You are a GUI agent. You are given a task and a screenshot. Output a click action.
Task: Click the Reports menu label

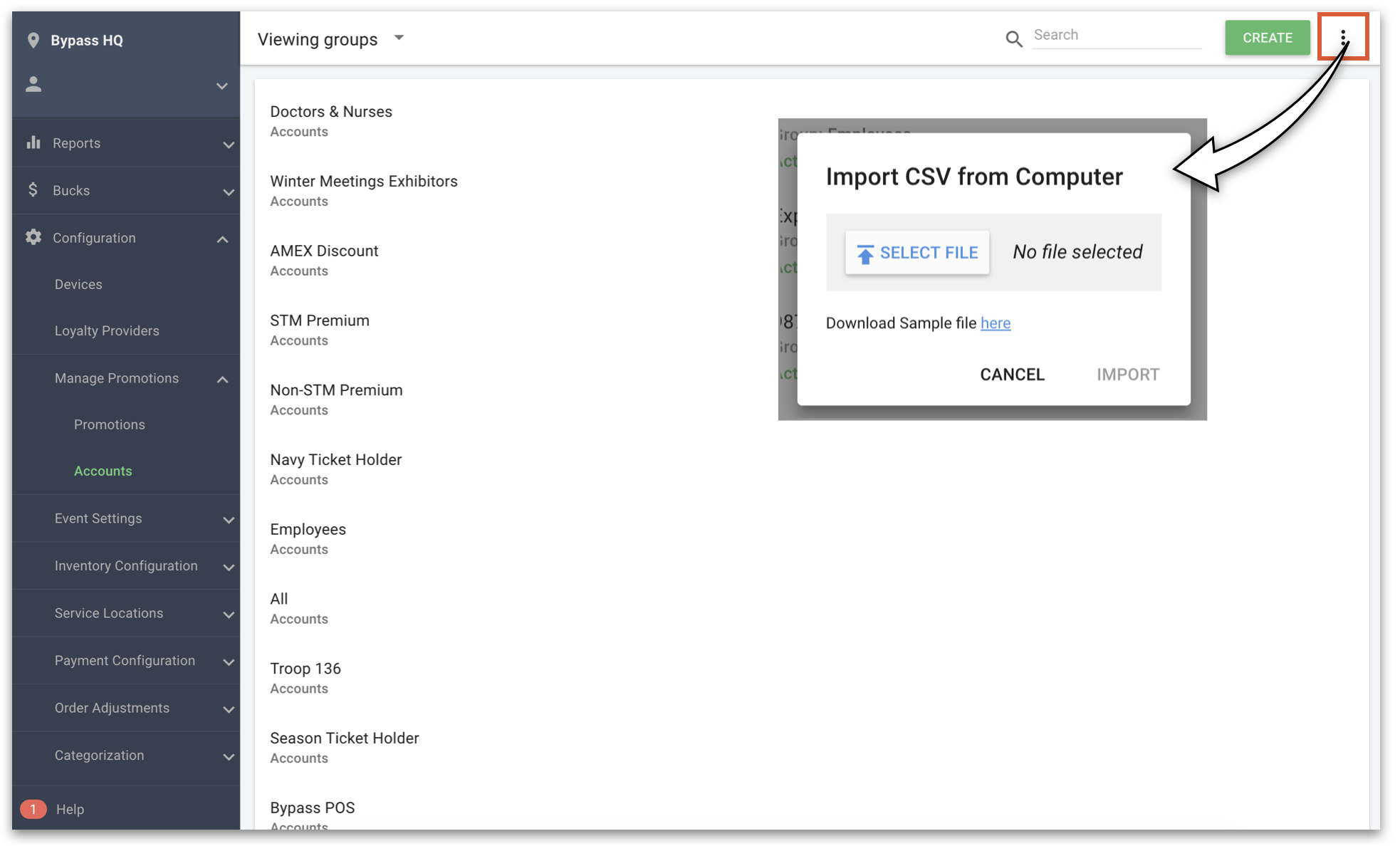(x=76, y=143)
